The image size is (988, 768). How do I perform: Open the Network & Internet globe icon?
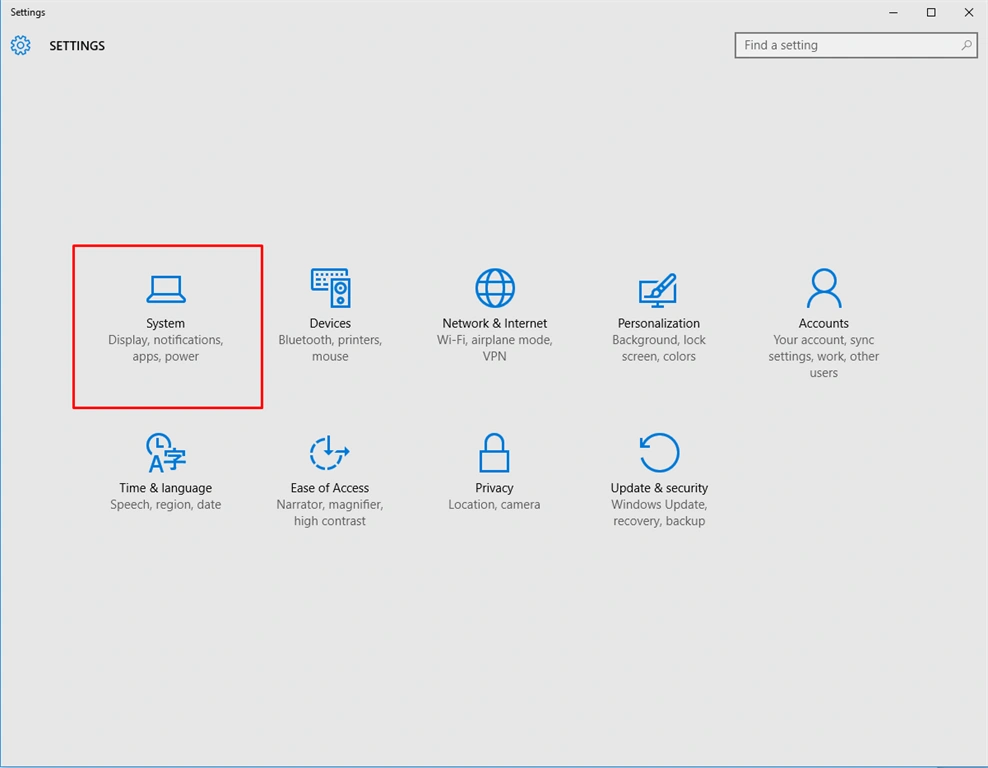[x=495, y=288]
